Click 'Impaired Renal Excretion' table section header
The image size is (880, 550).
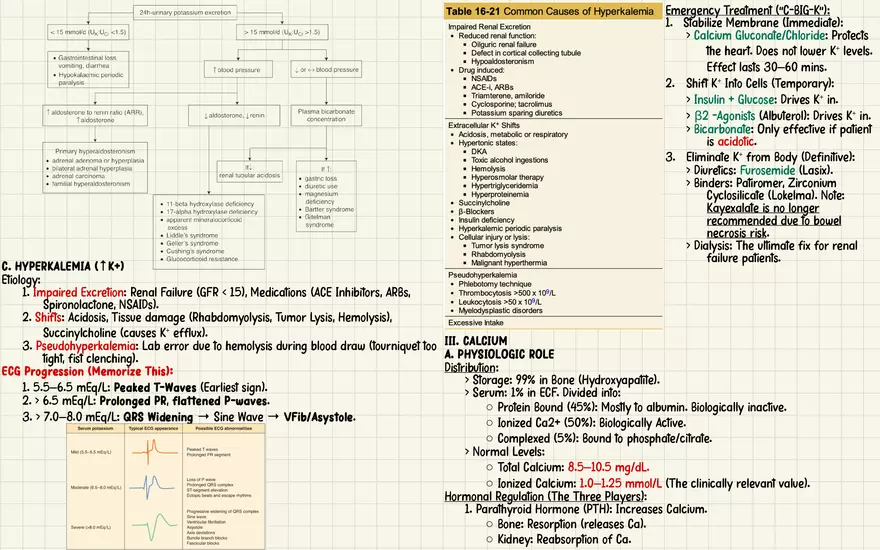point(489,26)
